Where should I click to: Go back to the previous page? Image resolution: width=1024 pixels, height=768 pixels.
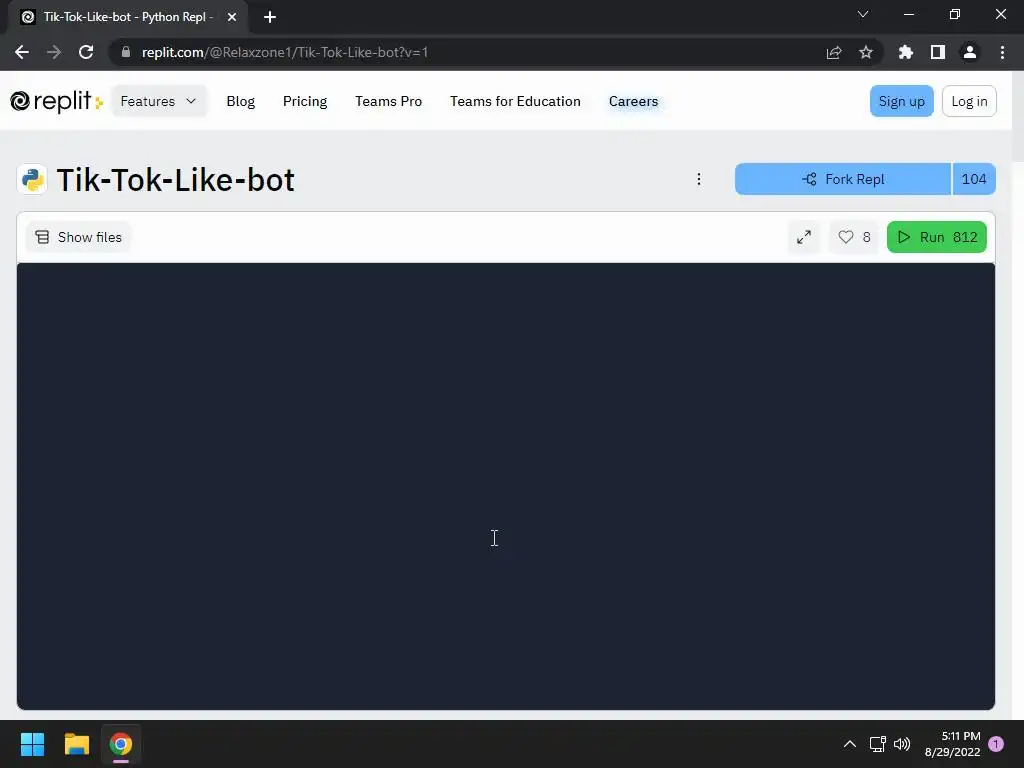point(22,52)
